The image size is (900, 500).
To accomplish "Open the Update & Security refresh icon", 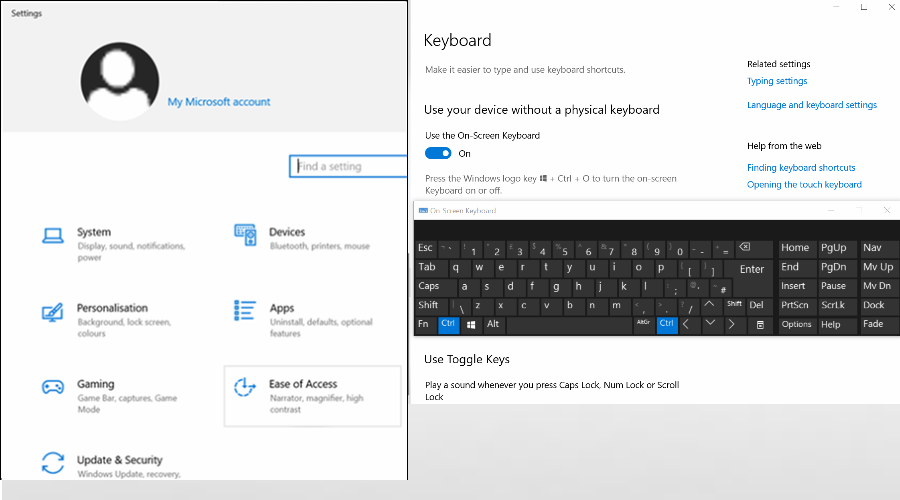I will [53, 463].
